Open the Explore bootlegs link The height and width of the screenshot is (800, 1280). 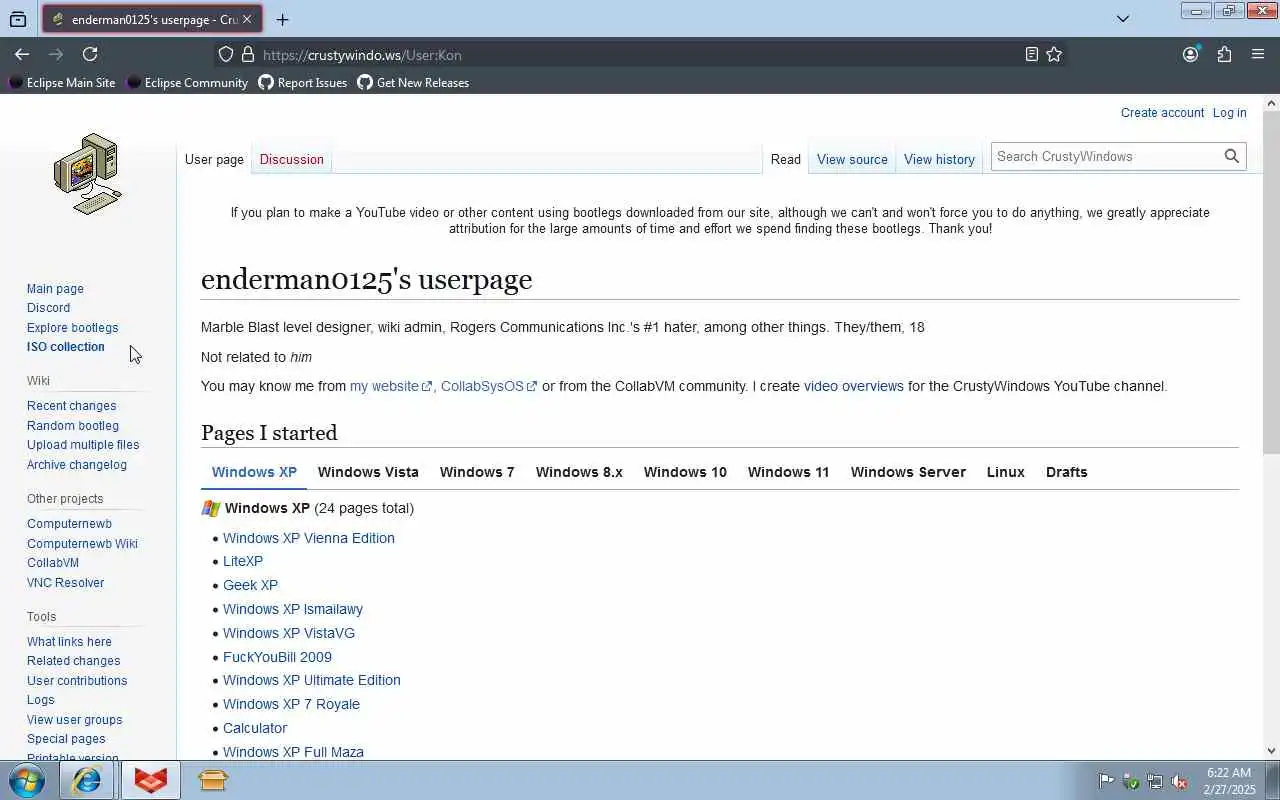72,328
